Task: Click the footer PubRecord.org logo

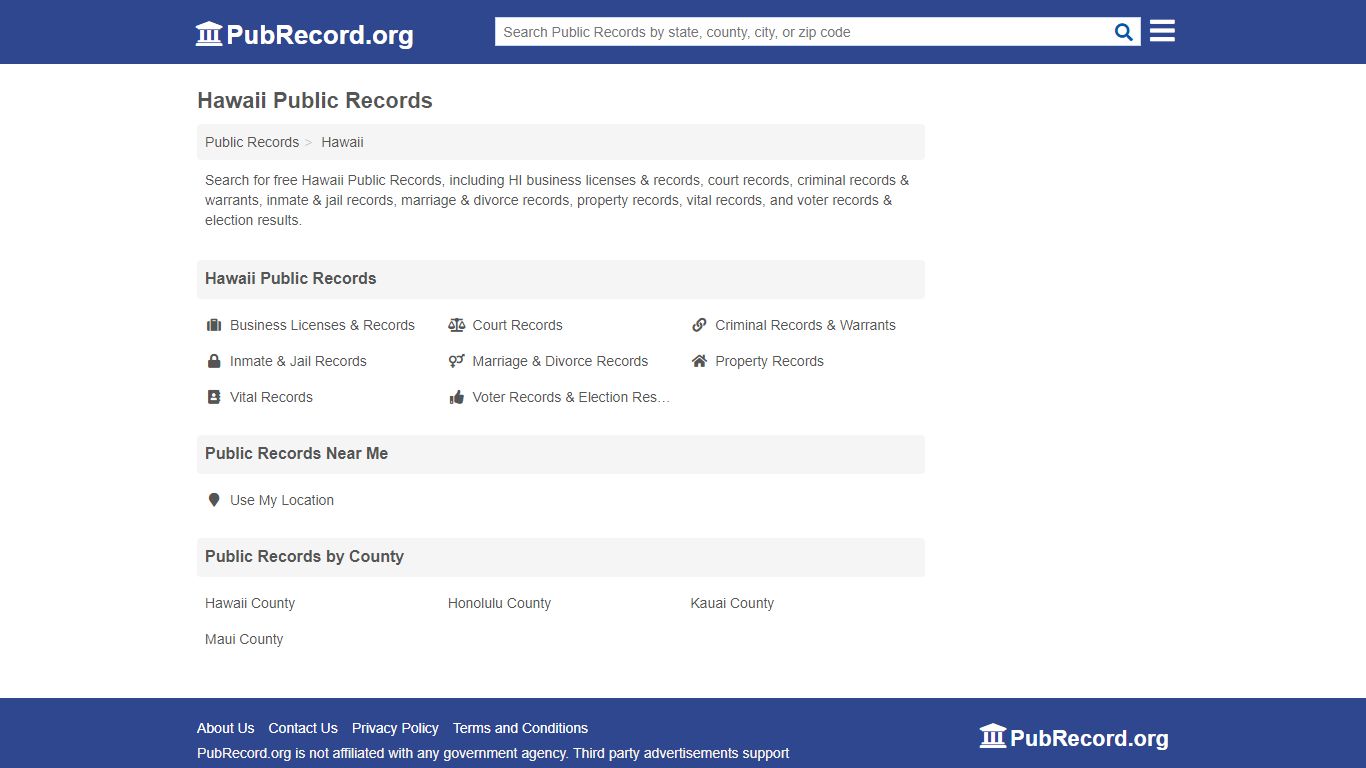Action: [1074, 738]
